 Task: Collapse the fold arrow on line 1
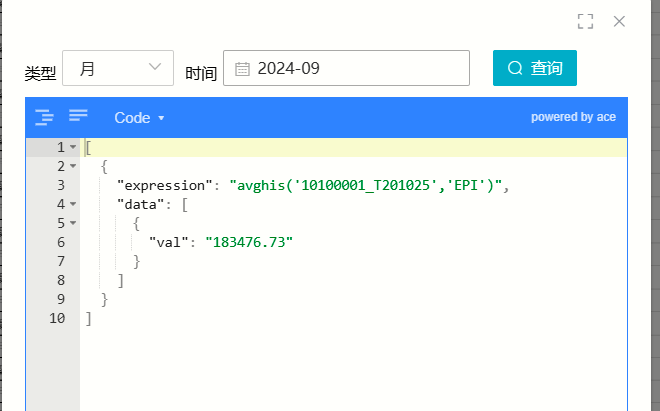coord(73,147)
